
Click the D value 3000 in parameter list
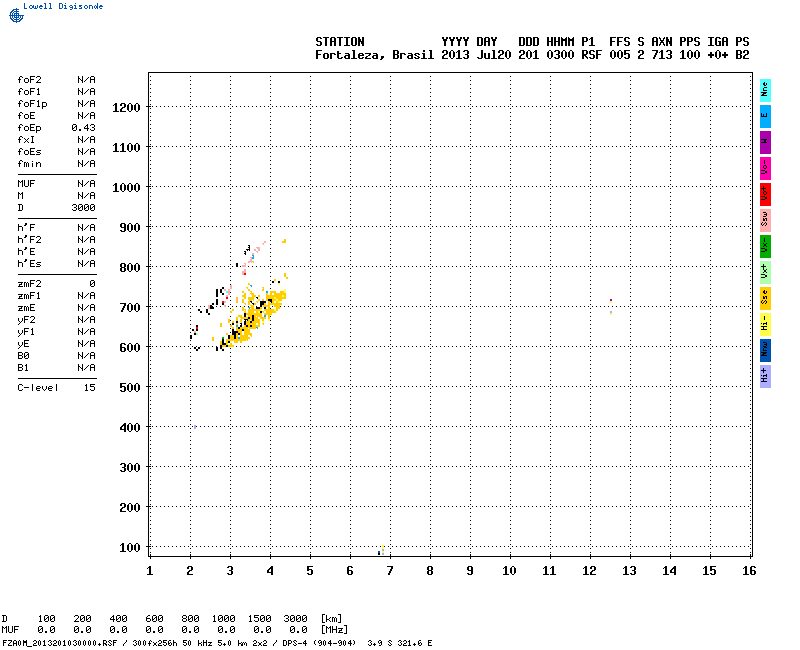[83, 208]
